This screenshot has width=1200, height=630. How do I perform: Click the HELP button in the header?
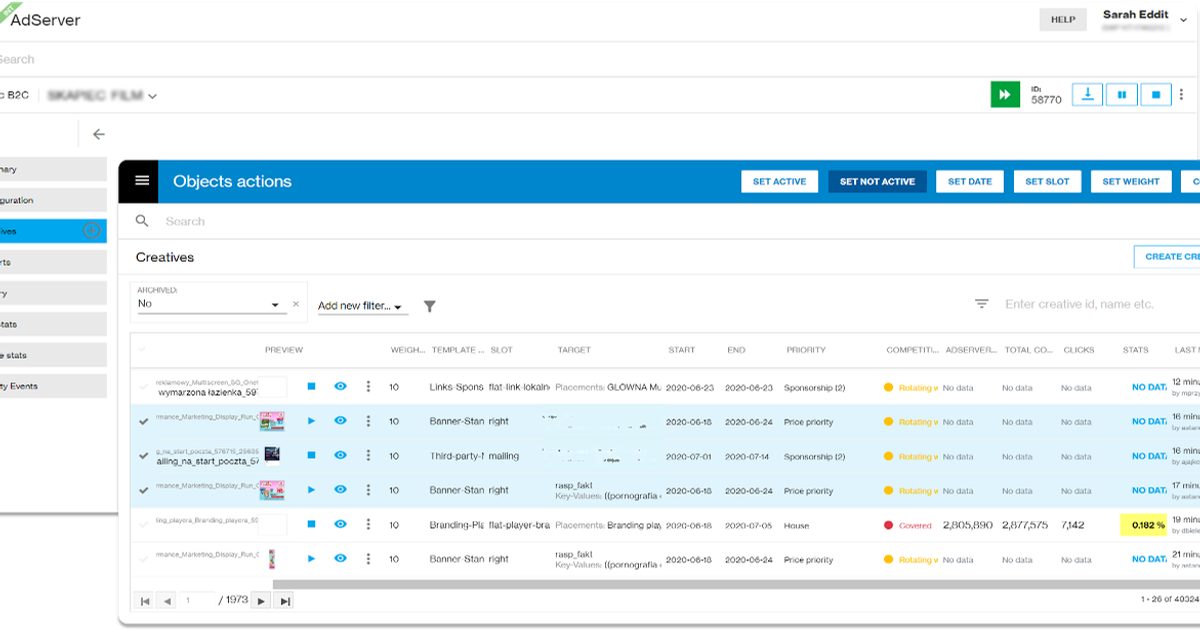click(1063, 19)
